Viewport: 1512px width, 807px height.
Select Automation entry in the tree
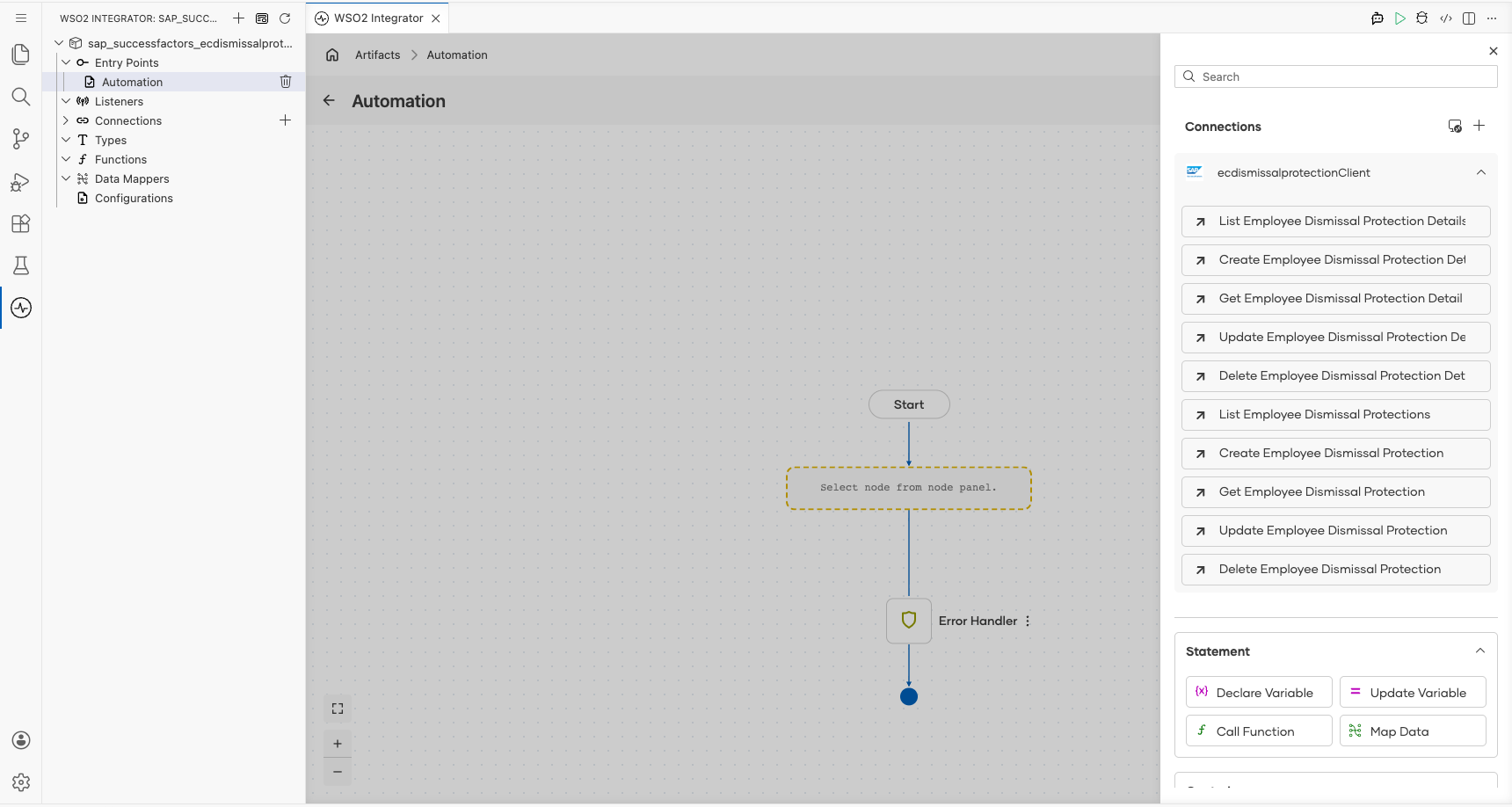[x=132, y=82]
